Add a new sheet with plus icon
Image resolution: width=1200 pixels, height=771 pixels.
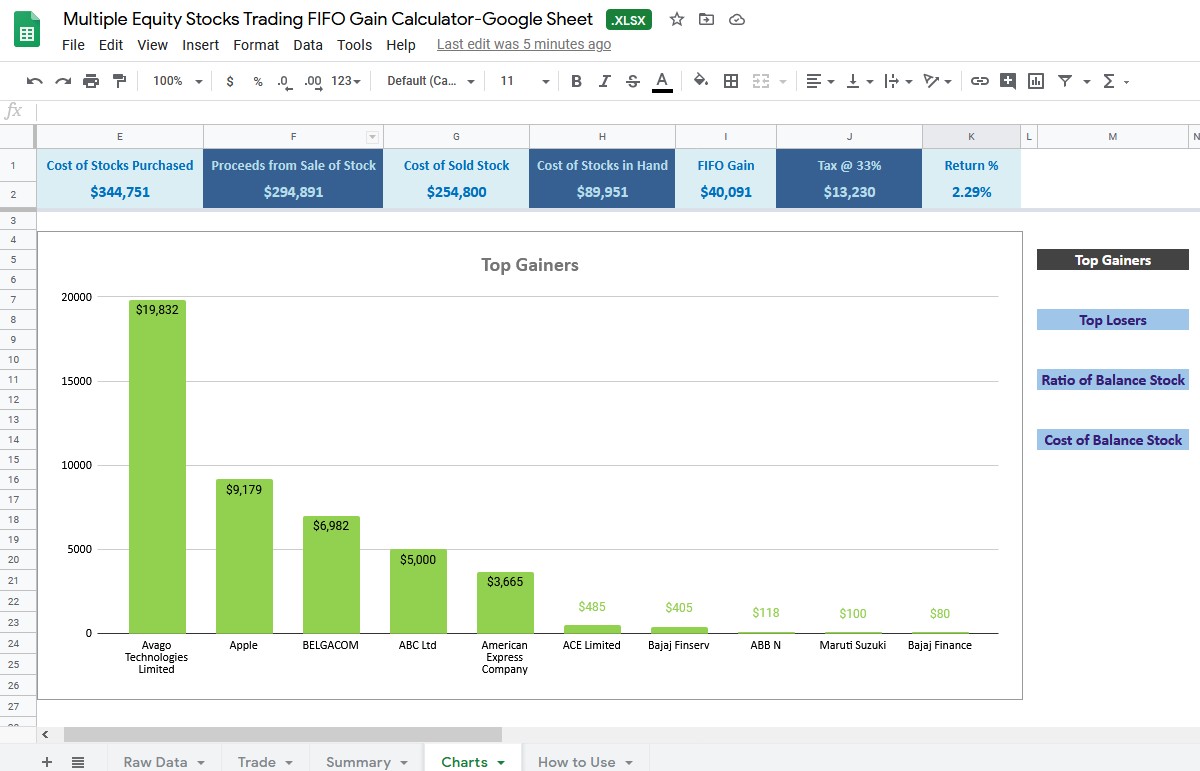(x=47, y=762)
